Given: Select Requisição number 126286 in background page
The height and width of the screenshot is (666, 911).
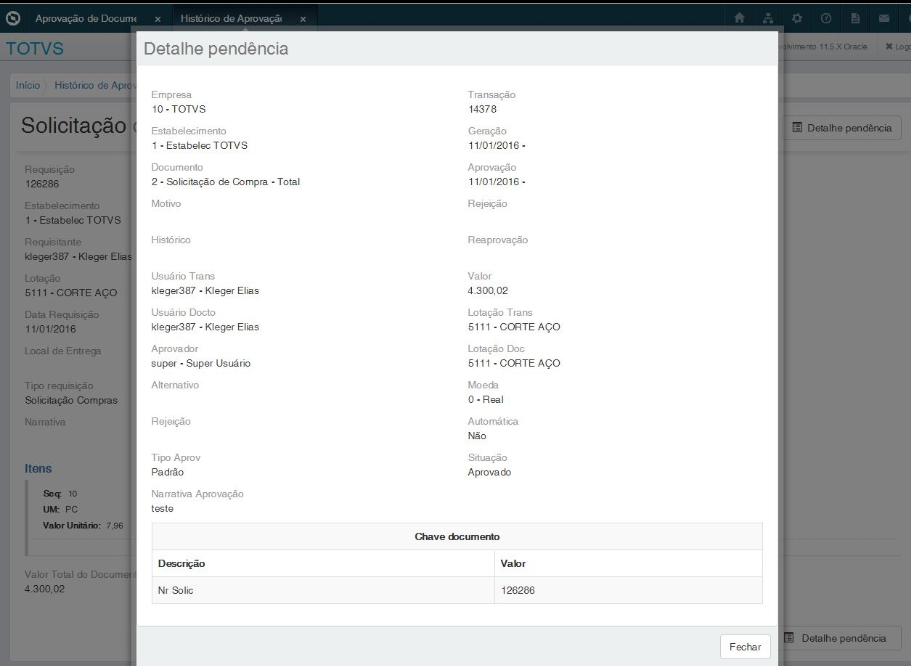Looking at the screenshot, I should (42, 184).
